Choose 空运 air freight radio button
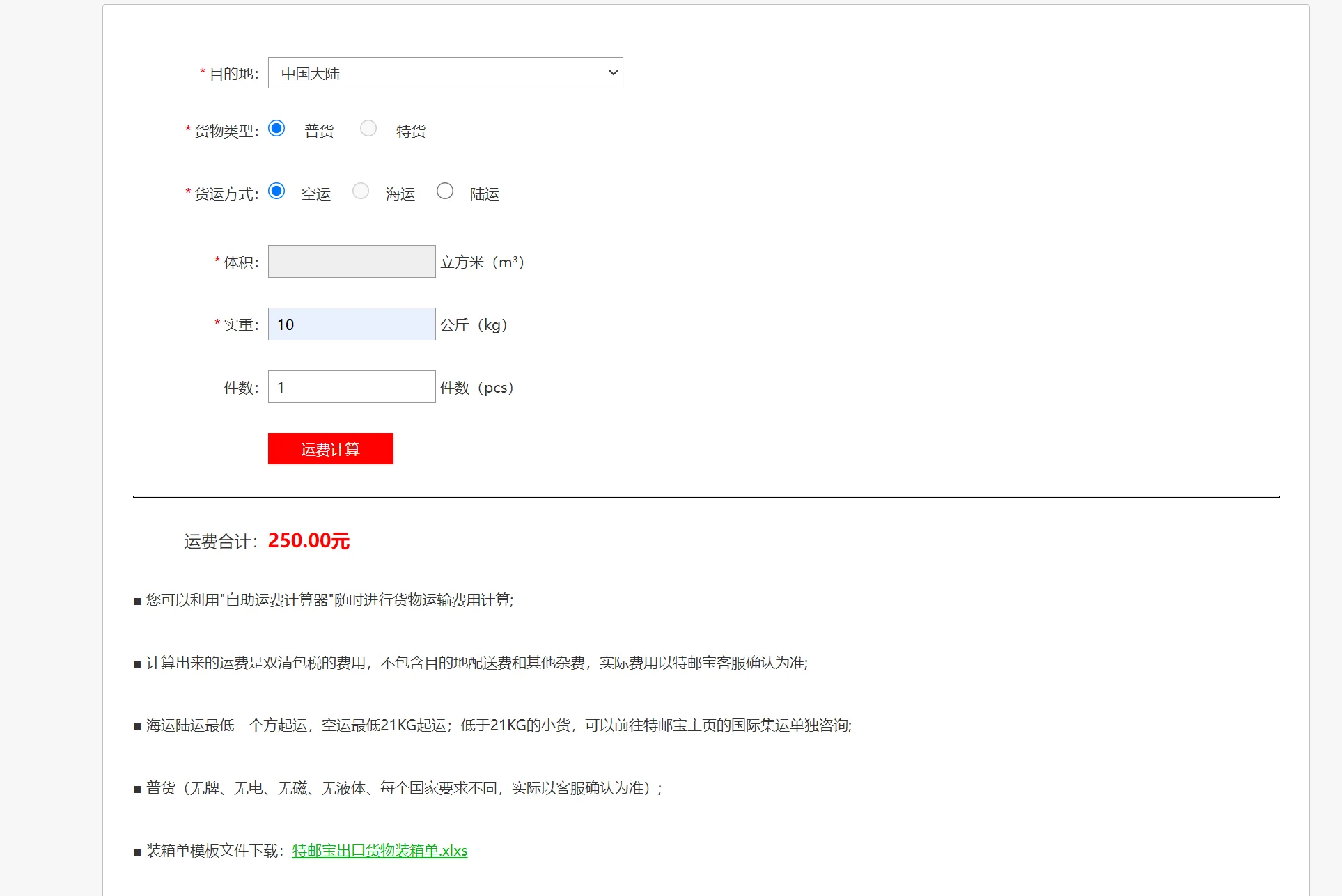Viewport: 1342px width, 896px height. point(276,191)
